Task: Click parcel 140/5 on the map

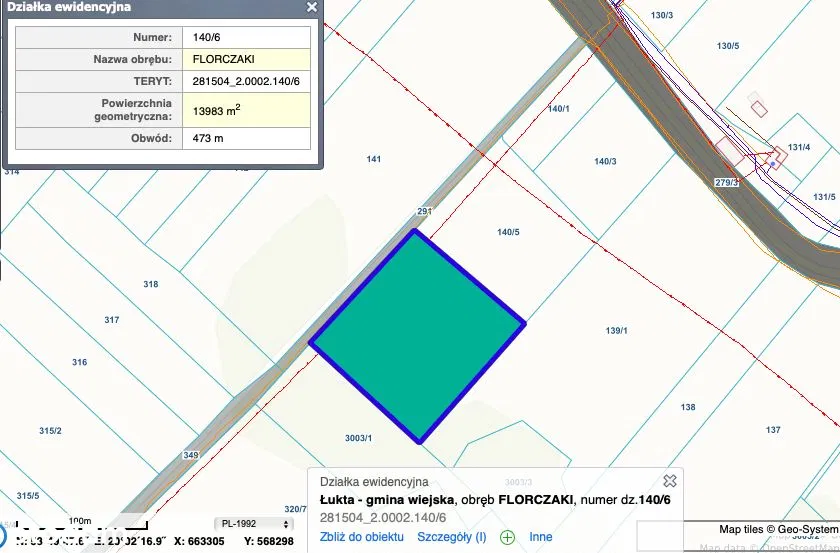Action: pyautogui.click(x=508, y=232)
